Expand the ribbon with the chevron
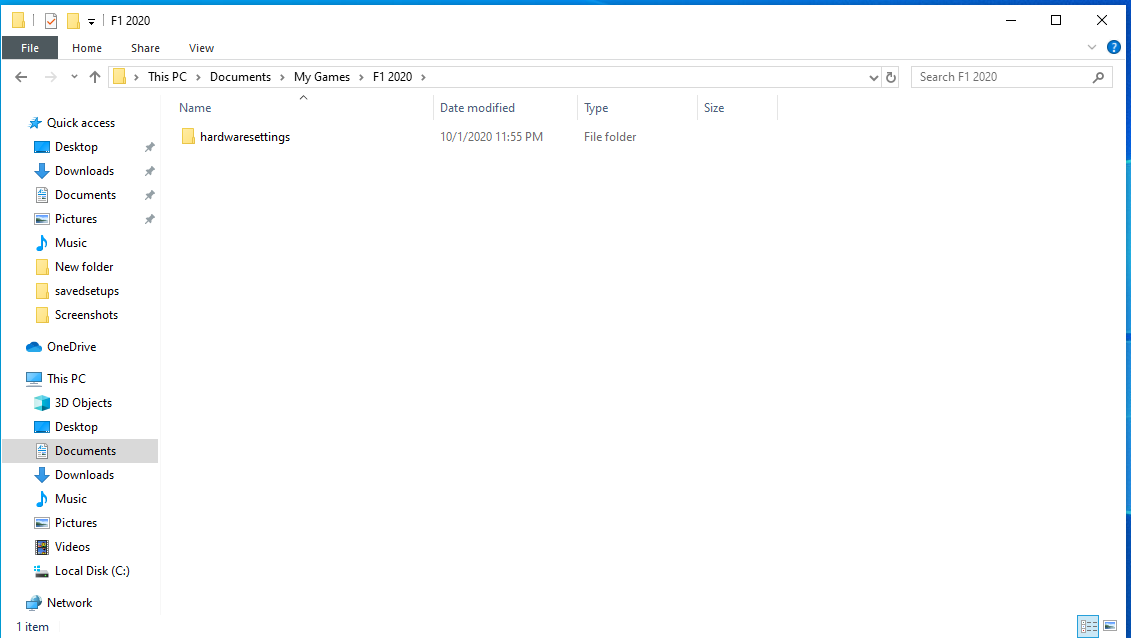Viewport: 1131px width, 638px height. (x=1091, y=48)
